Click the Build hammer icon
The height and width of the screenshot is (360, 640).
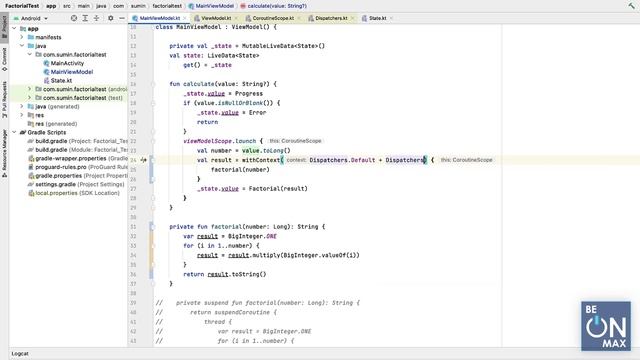point(631,6)
